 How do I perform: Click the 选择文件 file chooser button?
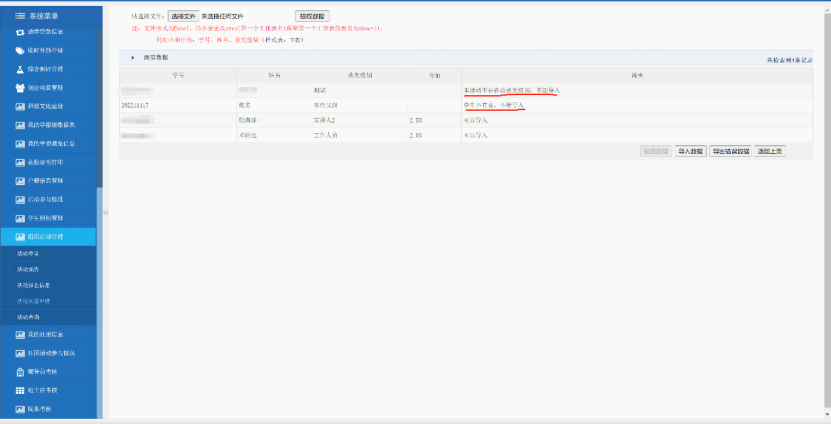pyautogui.click(x=182, y=16)
